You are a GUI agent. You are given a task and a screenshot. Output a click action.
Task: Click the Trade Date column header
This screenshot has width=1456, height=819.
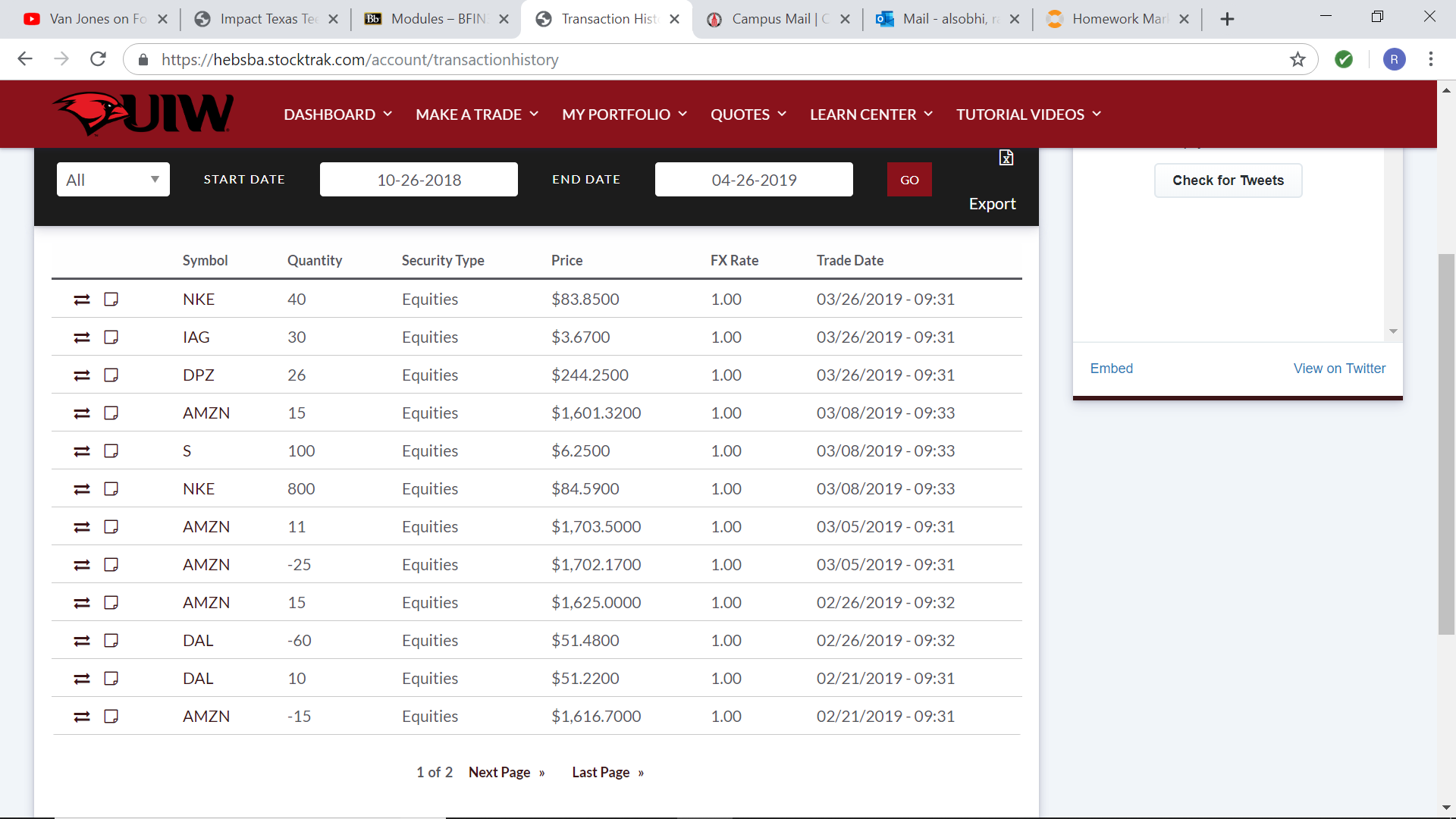pyautogui.click(x=850, y=260)
